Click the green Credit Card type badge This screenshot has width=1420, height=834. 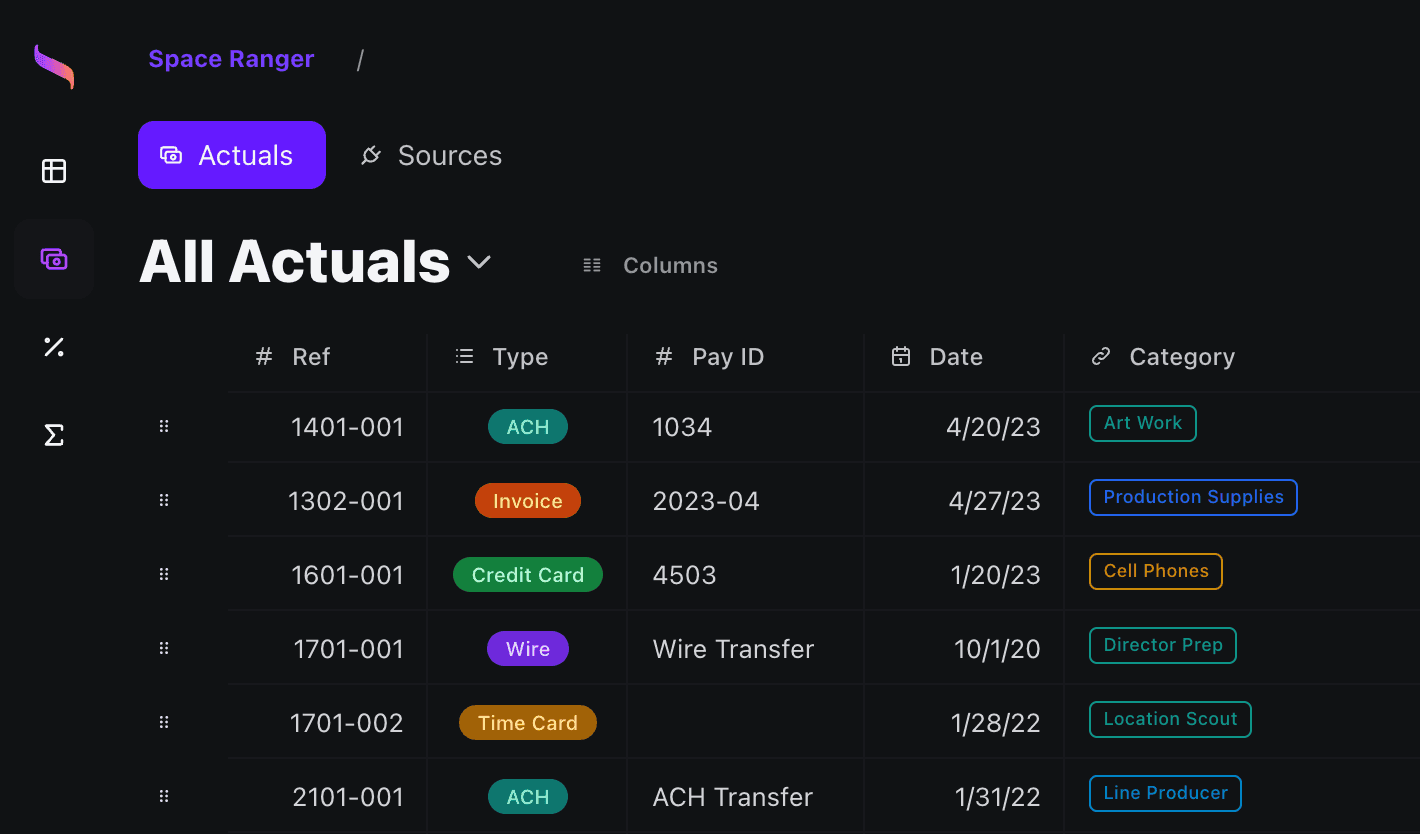(527, 575)
